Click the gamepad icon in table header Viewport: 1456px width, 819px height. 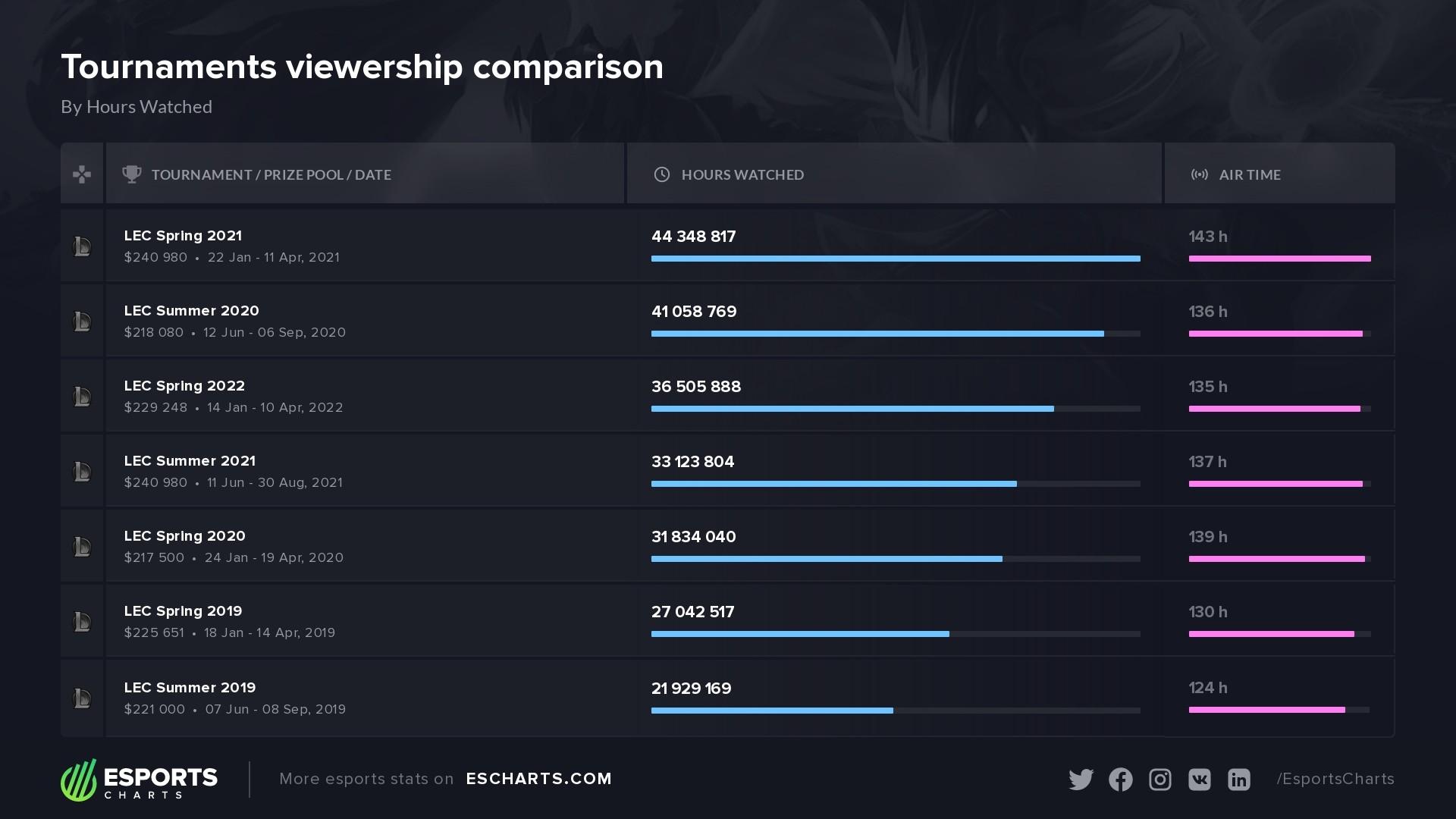click(82, 174)
